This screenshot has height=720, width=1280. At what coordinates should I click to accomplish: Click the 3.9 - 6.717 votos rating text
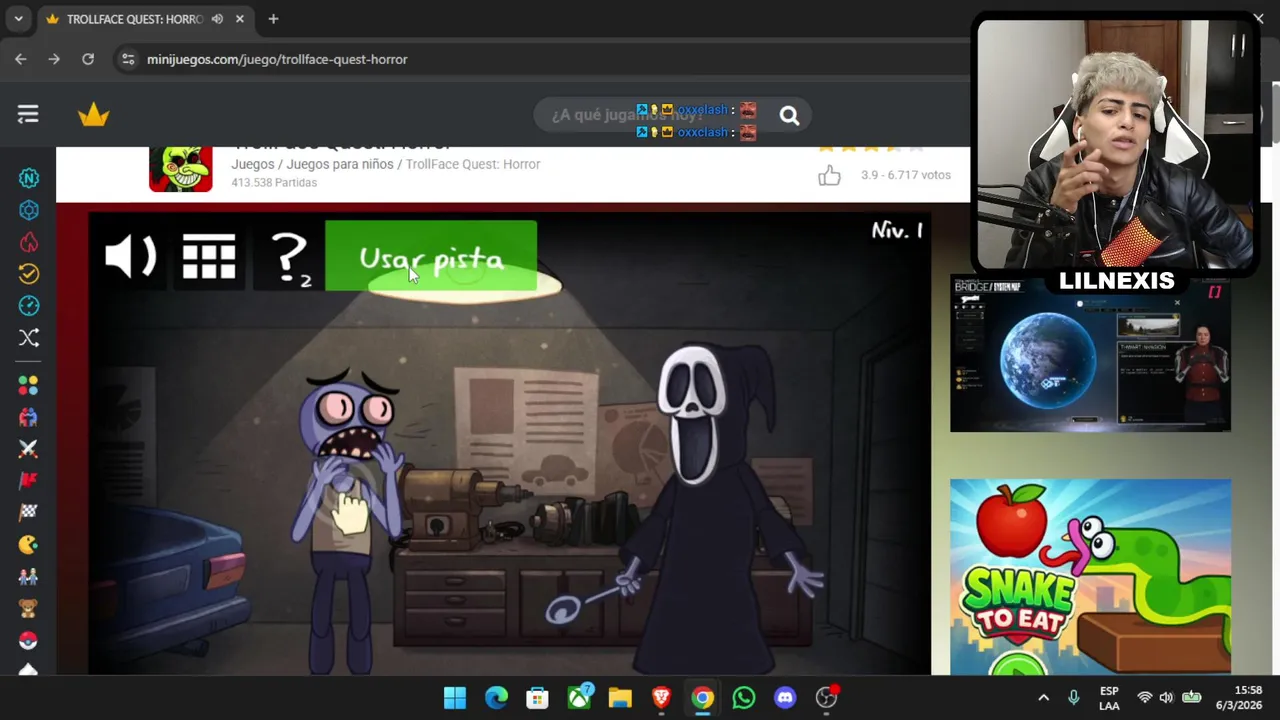pyautogui.click(x=906, y=175)
